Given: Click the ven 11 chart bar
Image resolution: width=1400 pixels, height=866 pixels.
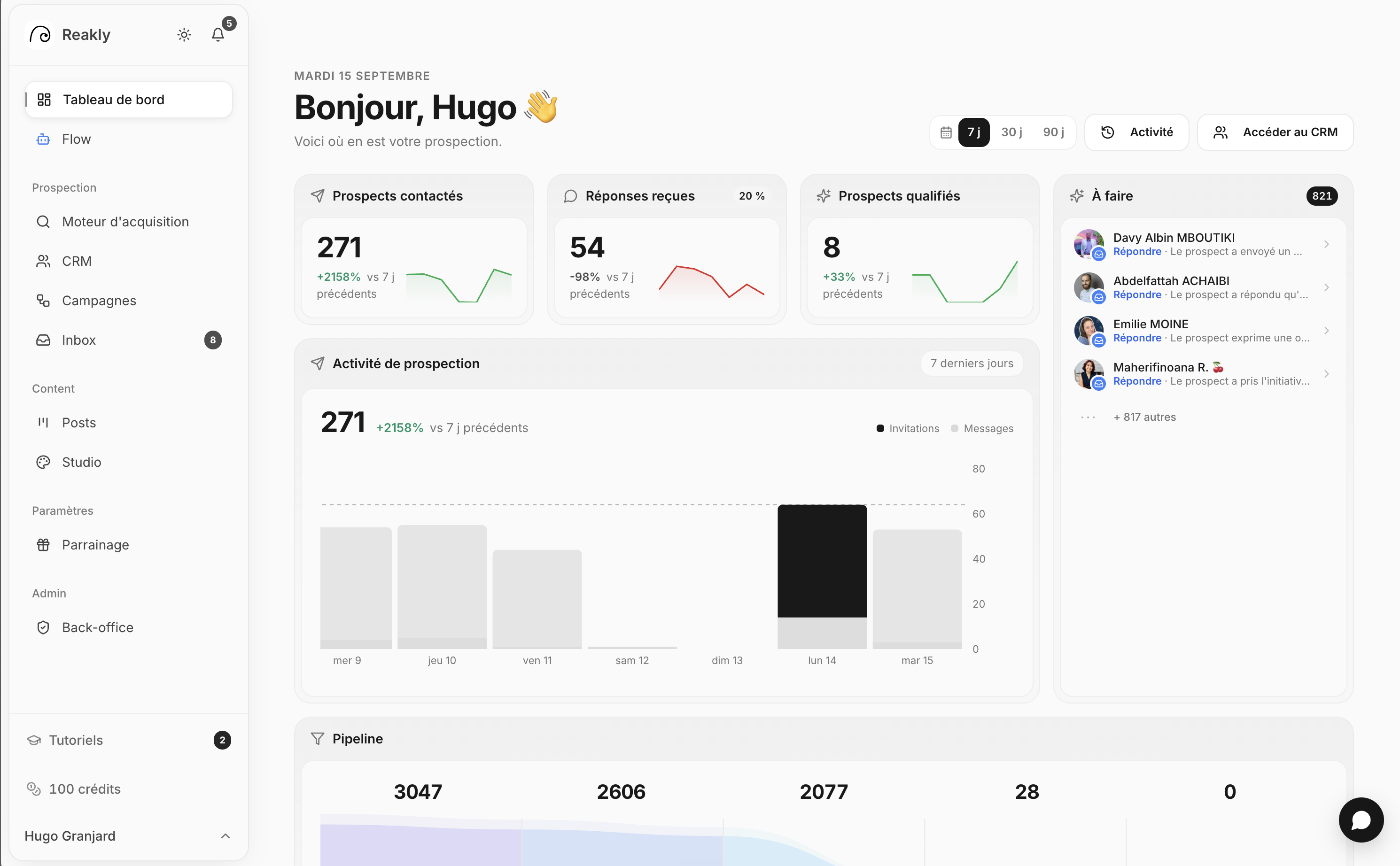Looking at the screenshot, I should point(537,599).
